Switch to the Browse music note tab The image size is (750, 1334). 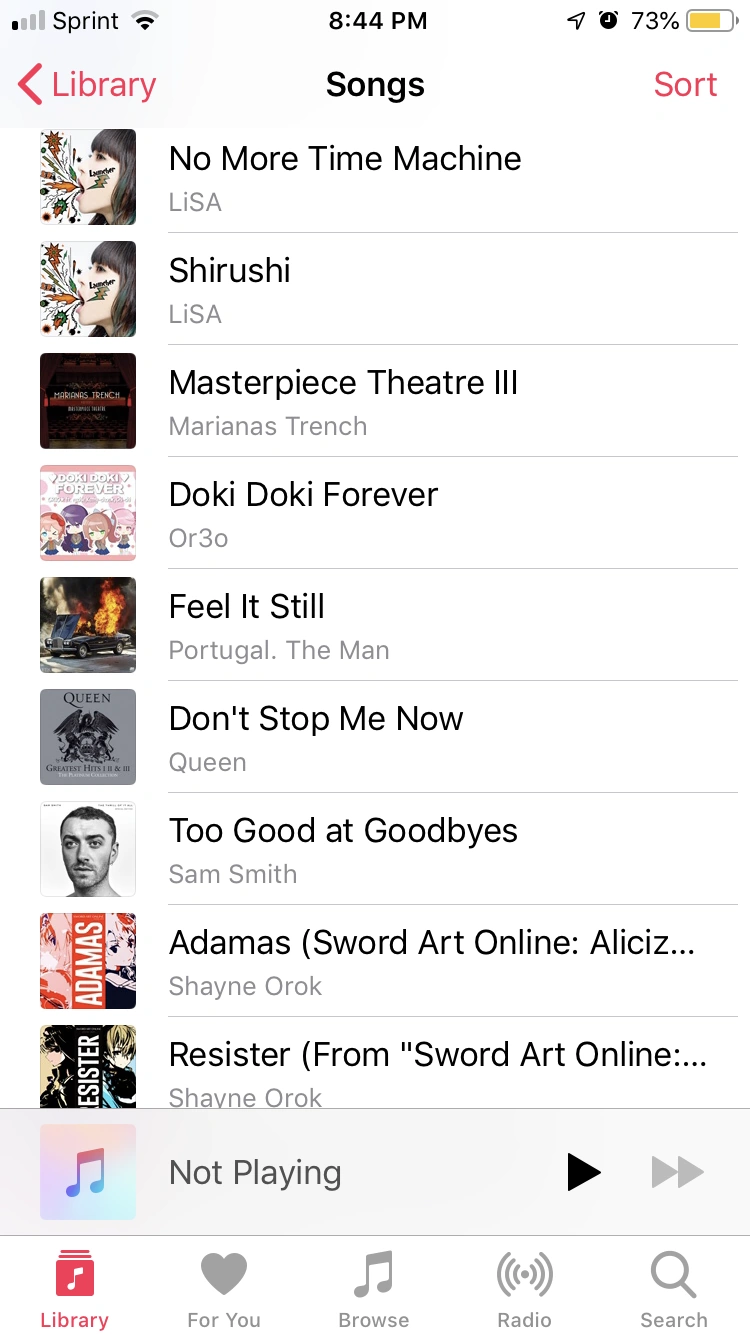(374, 1288)
